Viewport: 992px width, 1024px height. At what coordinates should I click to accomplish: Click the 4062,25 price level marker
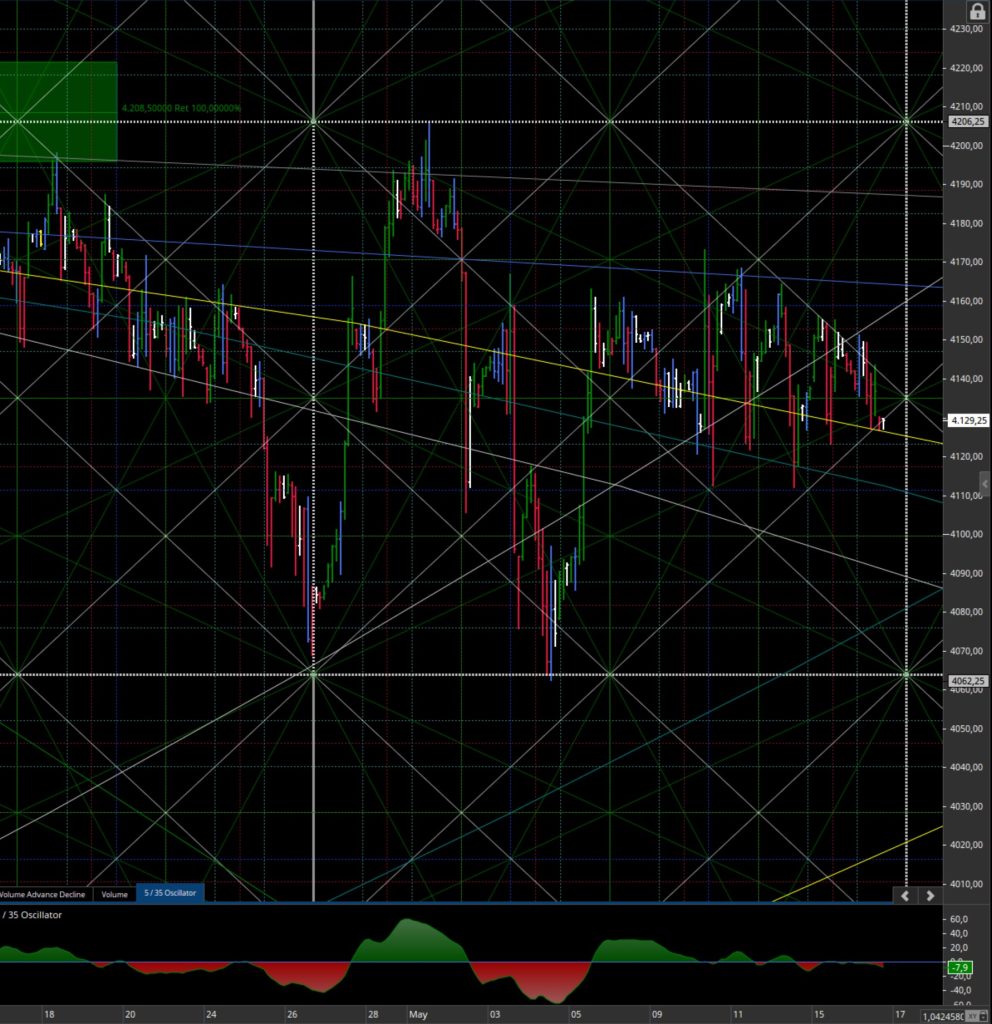pyautogui.click(x=967, y=680)
